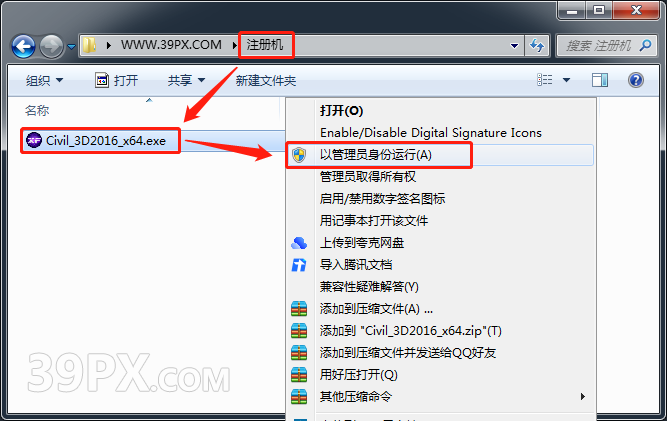Viewport: 667px width, 421px height.
Task: Toggle the preview pane icon
Action: (600, 80)
